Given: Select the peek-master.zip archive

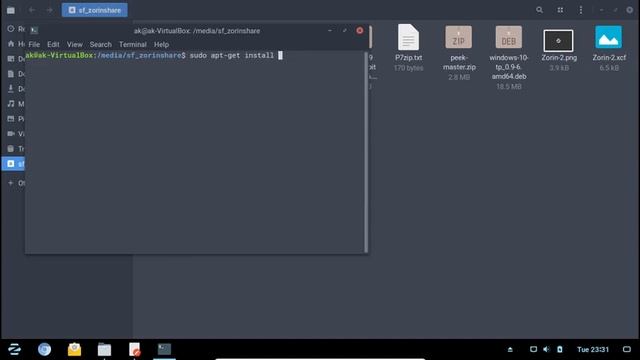Looking at the screenshot, I should [459, 53].
